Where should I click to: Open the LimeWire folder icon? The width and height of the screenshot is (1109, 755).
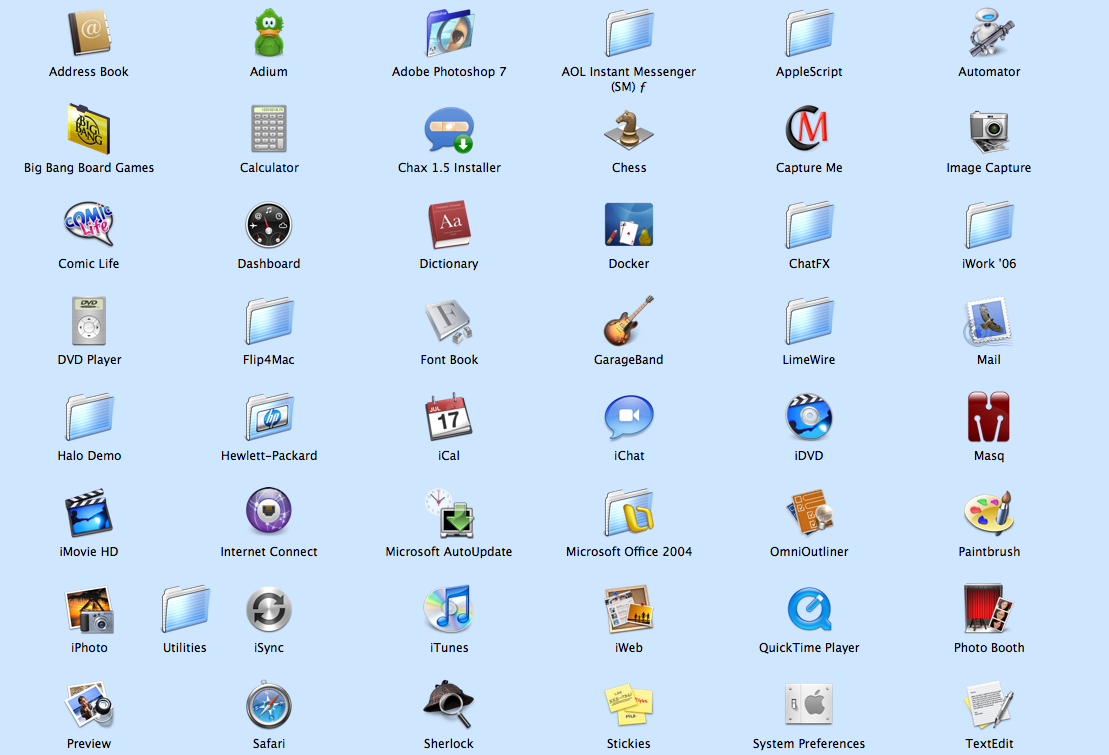(809, 321)
